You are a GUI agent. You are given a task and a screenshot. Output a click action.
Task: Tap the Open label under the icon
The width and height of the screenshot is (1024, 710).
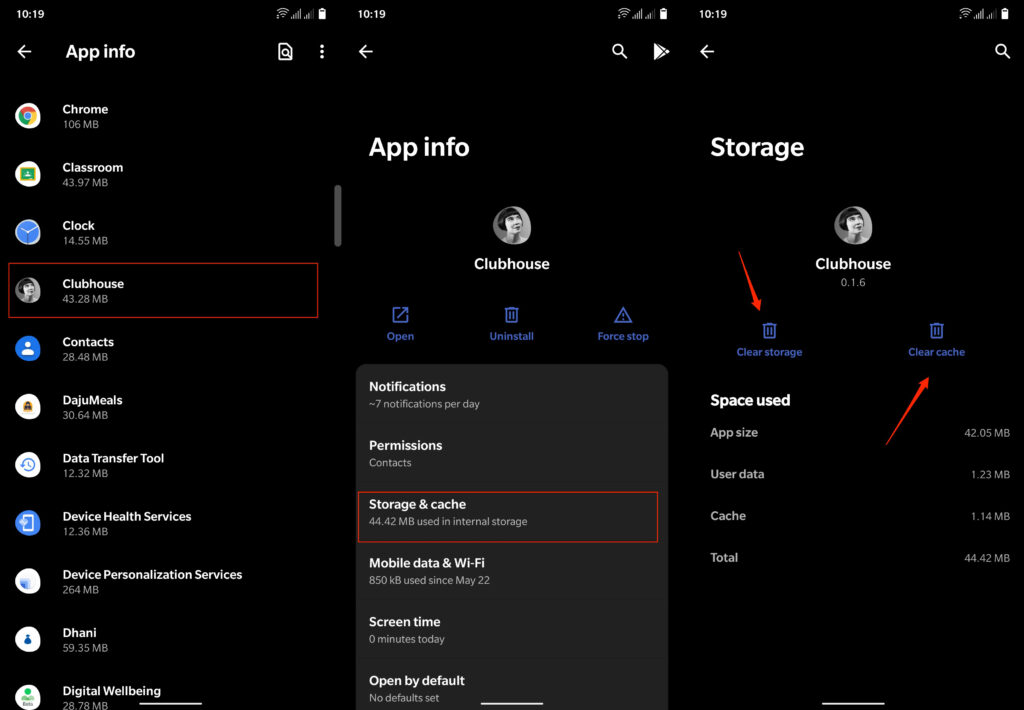pos(400,336)
